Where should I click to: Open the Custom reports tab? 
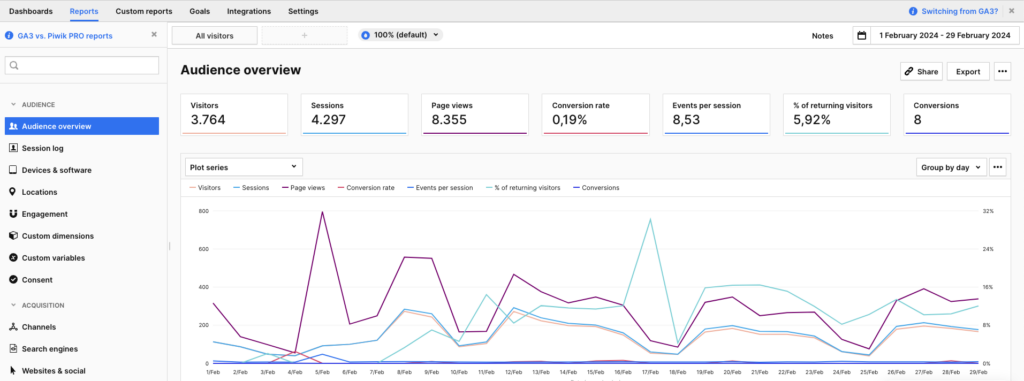click(x=144, y=11)
